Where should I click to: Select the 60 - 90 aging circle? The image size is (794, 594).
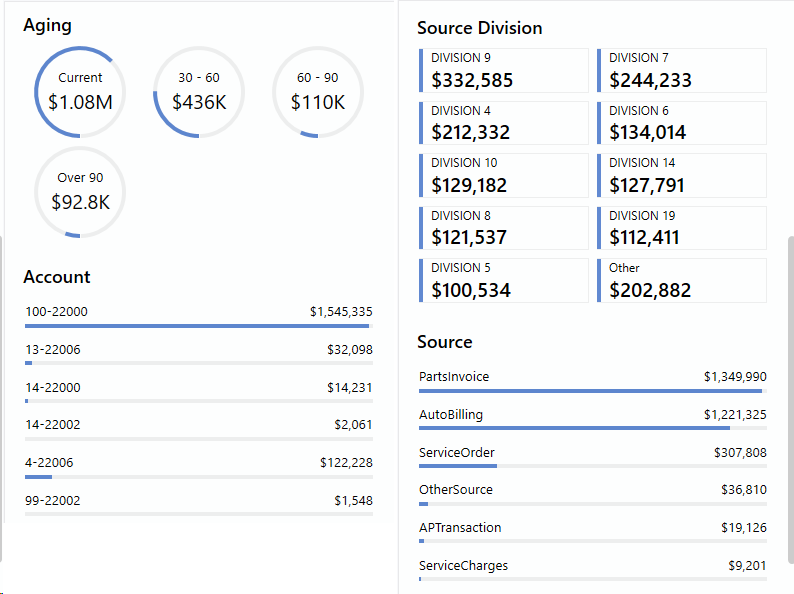(x=318, y=91)
